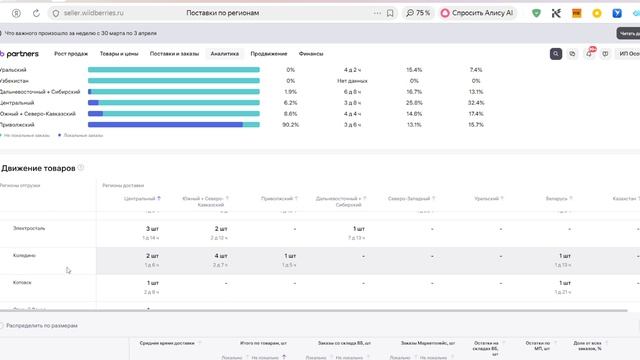
Task: Click the Доля от всех заказов column header
Action: 587,346
